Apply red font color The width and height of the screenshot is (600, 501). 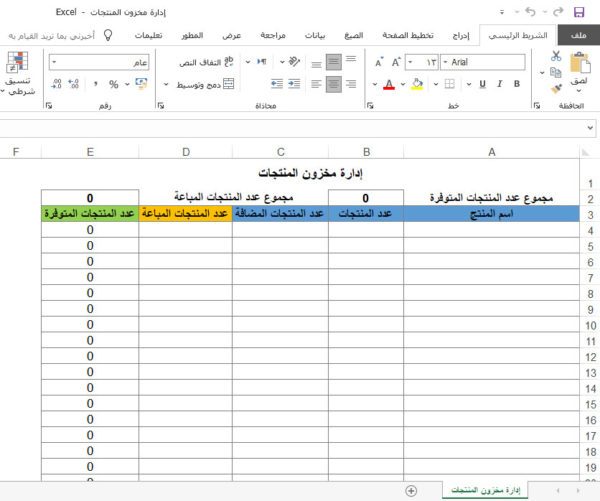[389, 84]
